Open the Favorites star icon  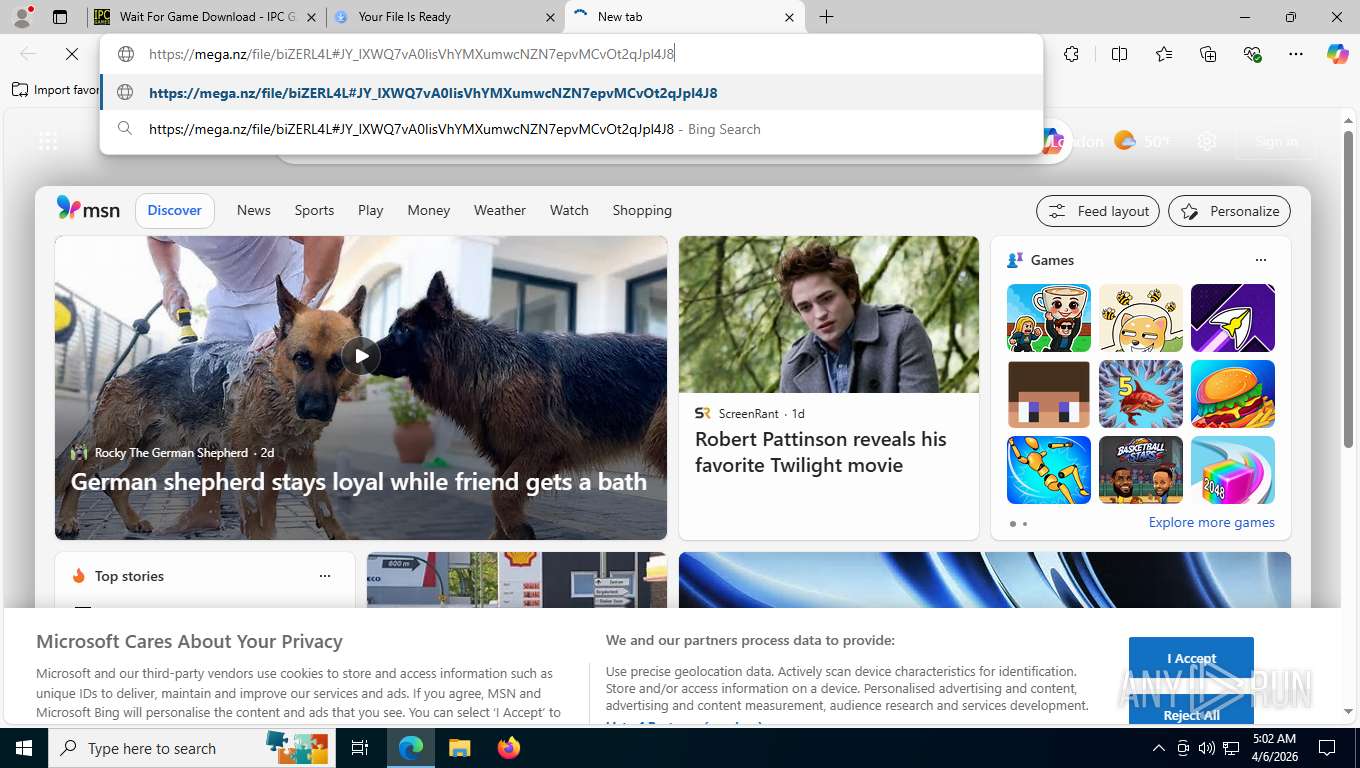1164,54
